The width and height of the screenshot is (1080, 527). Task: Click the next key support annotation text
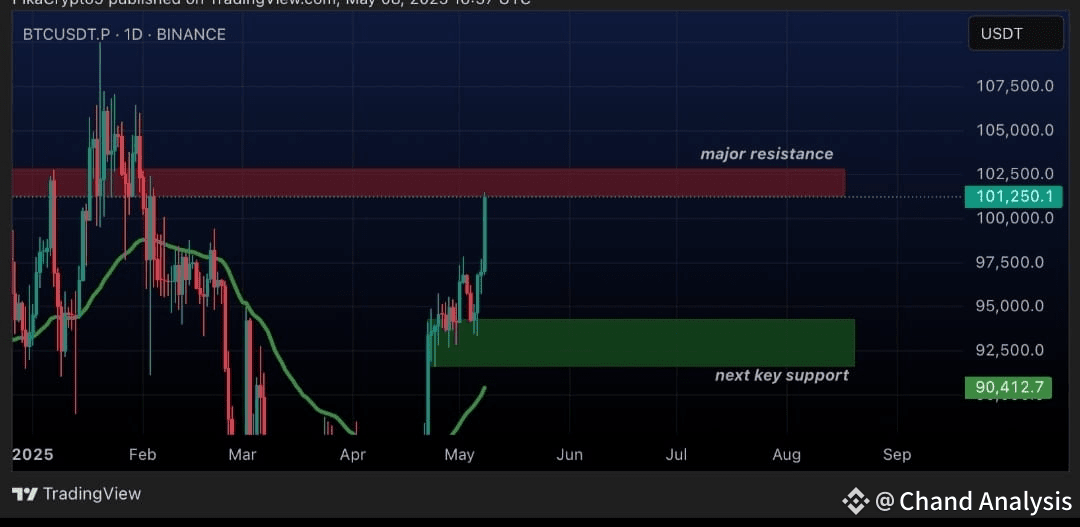tap(782, 375)
